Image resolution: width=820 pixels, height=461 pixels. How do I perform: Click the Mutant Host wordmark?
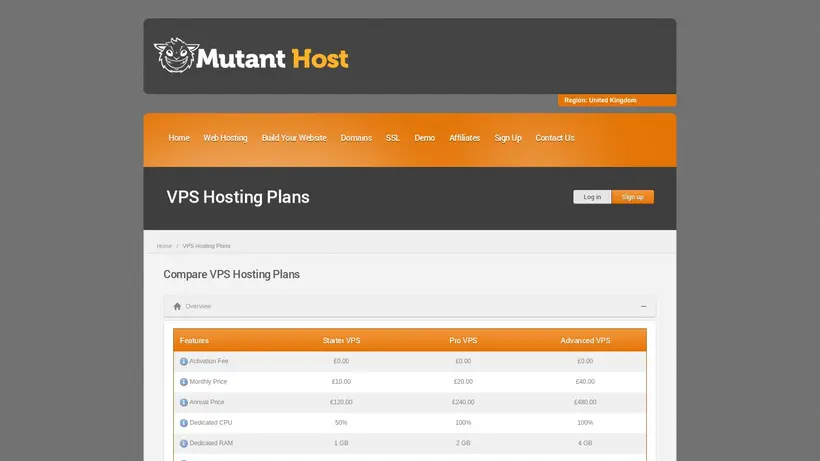click(272, 59)
